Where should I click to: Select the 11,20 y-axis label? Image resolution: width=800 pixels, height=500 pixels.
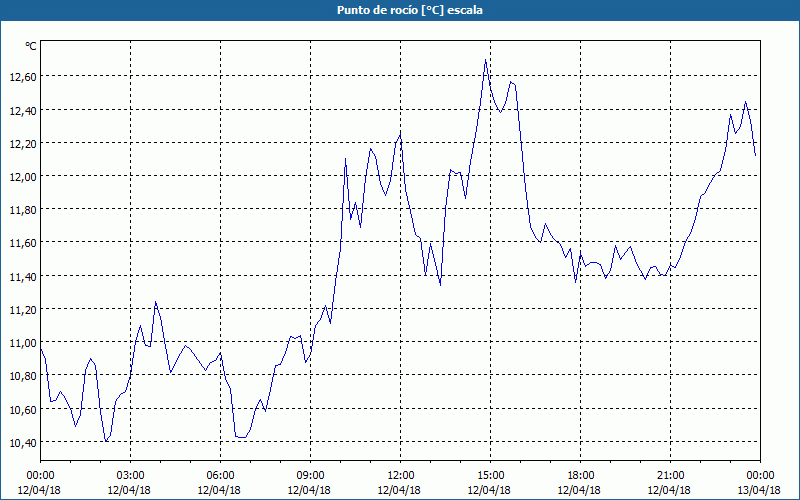[23, 309]
